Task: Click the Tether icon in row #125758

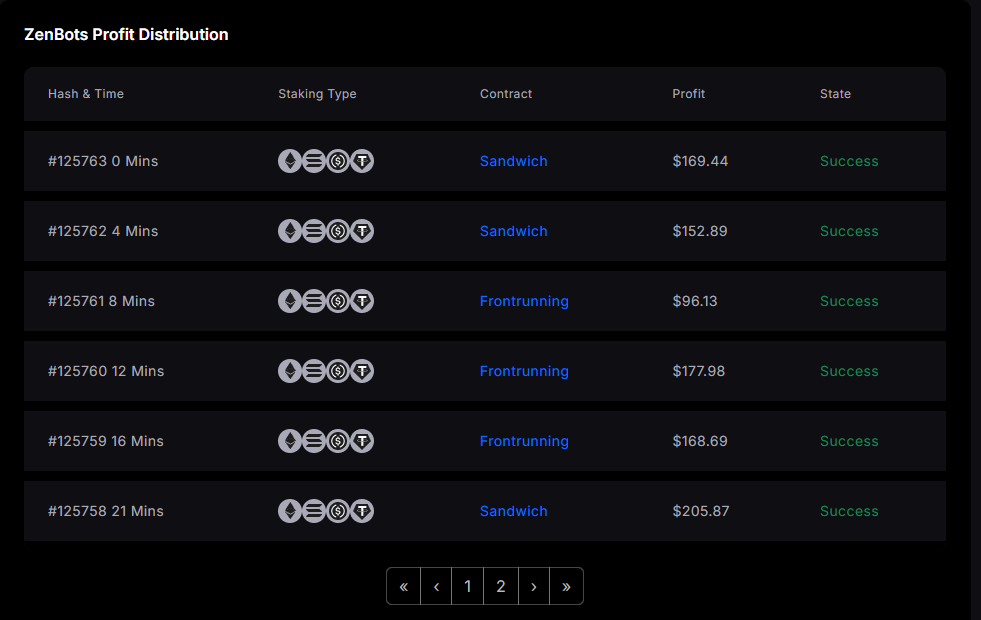Action: (x=362, y=511)
